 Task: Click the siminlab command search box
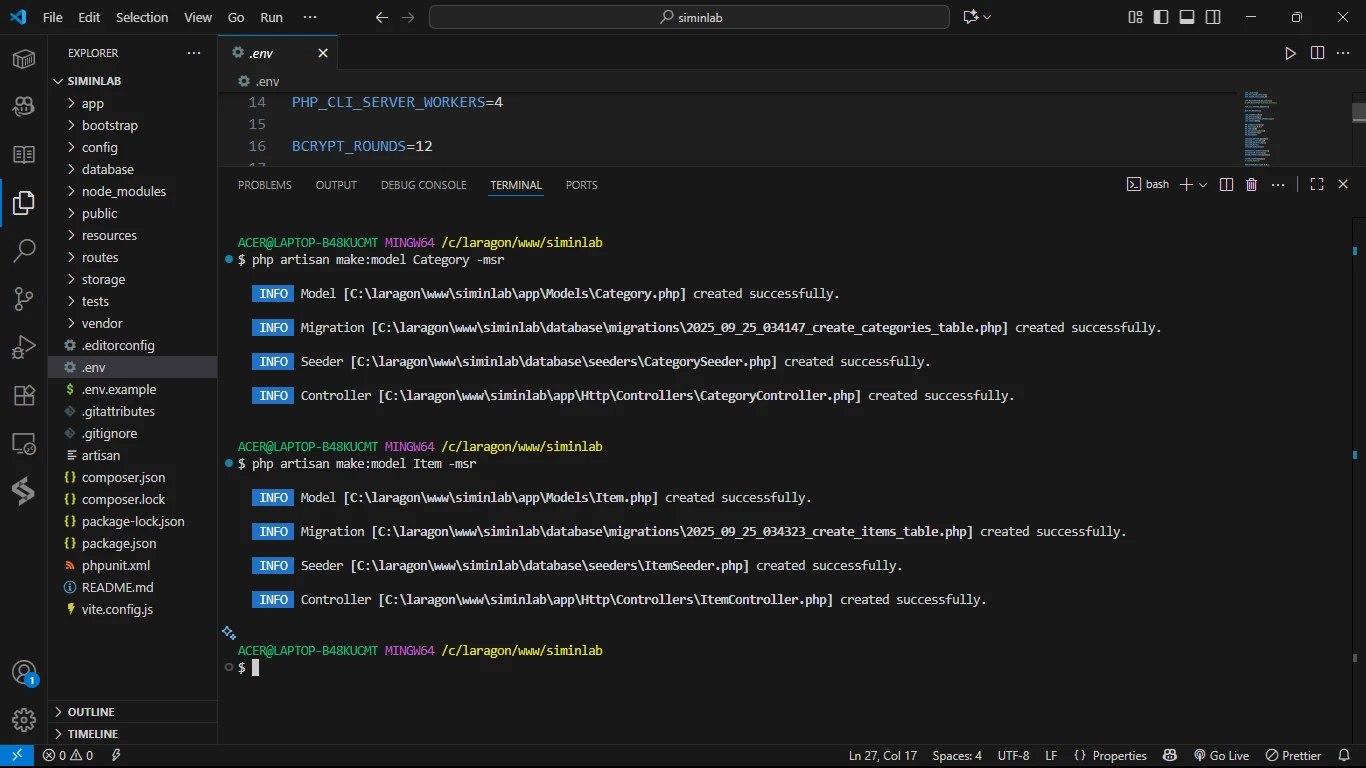(x=689, y=17)
